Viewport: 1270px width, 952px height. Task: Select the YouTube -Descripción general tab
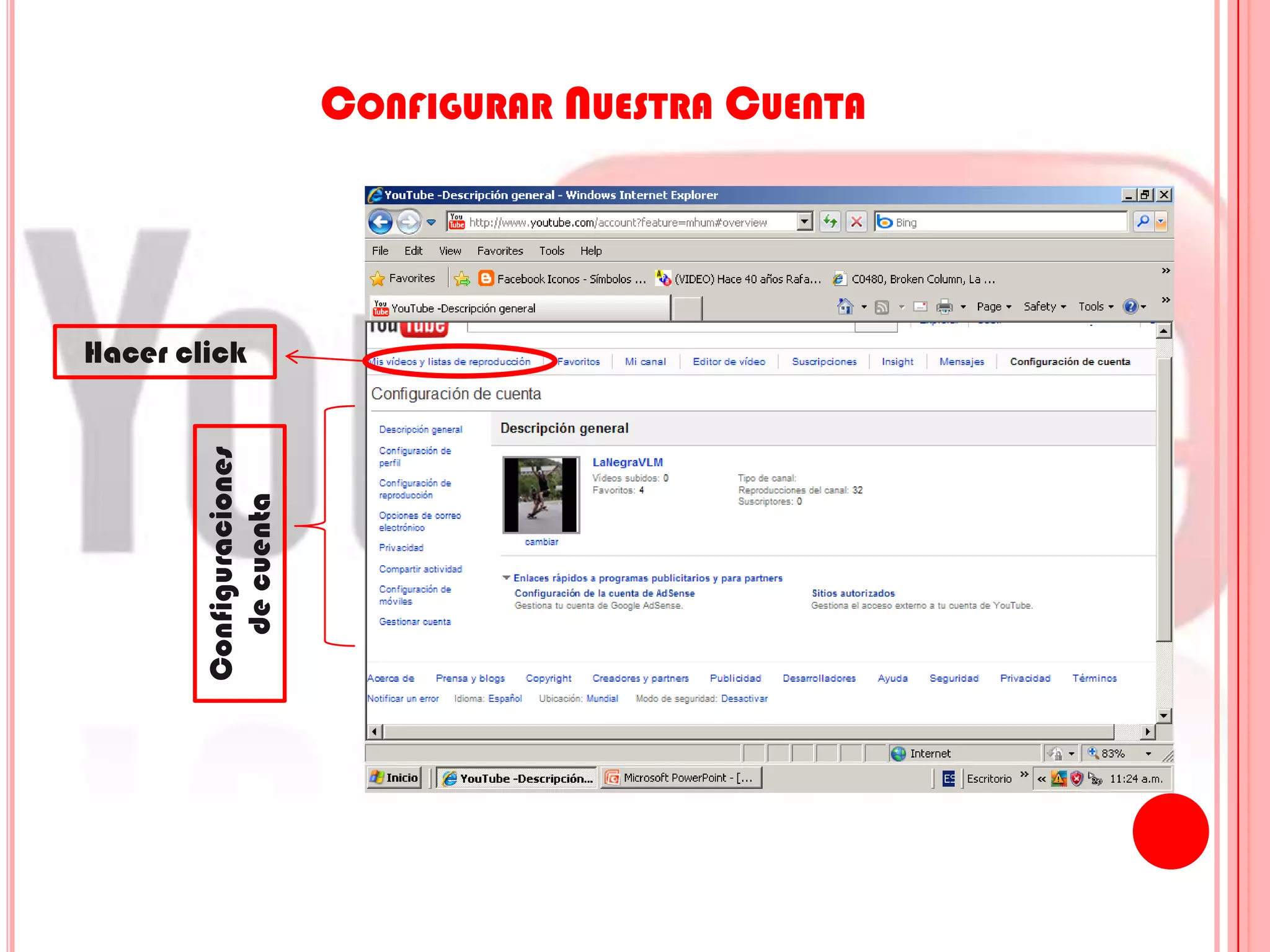tap(520, 308)
